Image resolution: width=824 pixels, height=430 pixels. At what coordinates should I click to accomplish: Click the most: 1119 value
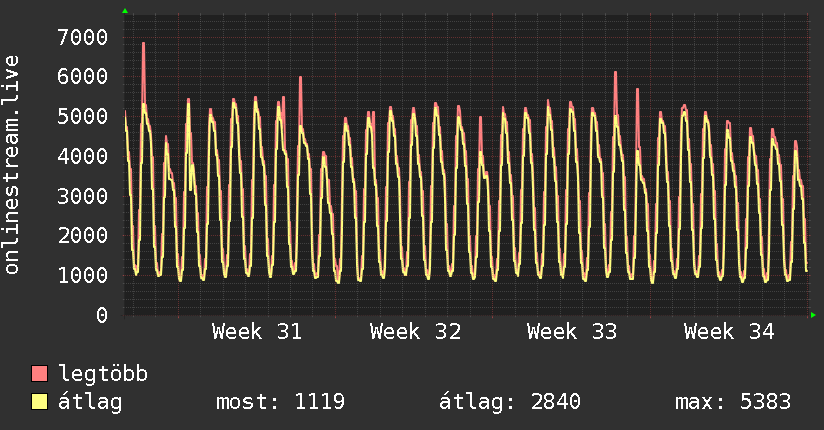pos(281,402)
